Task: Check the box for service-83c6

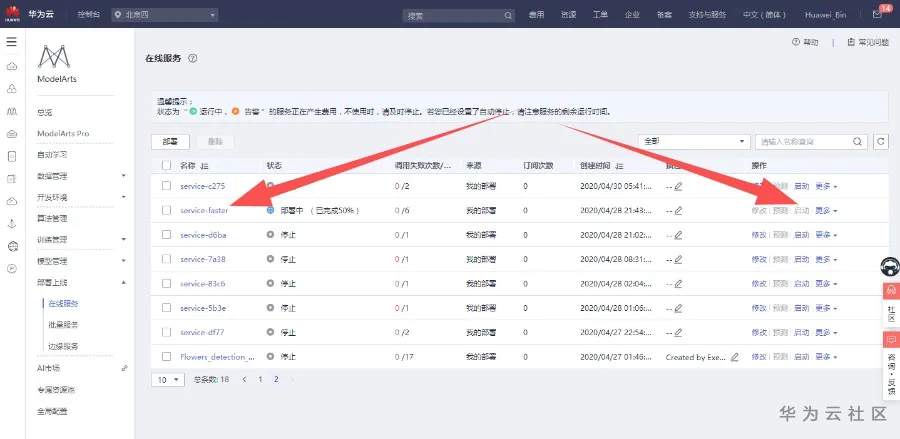Action: pos(166,283)
